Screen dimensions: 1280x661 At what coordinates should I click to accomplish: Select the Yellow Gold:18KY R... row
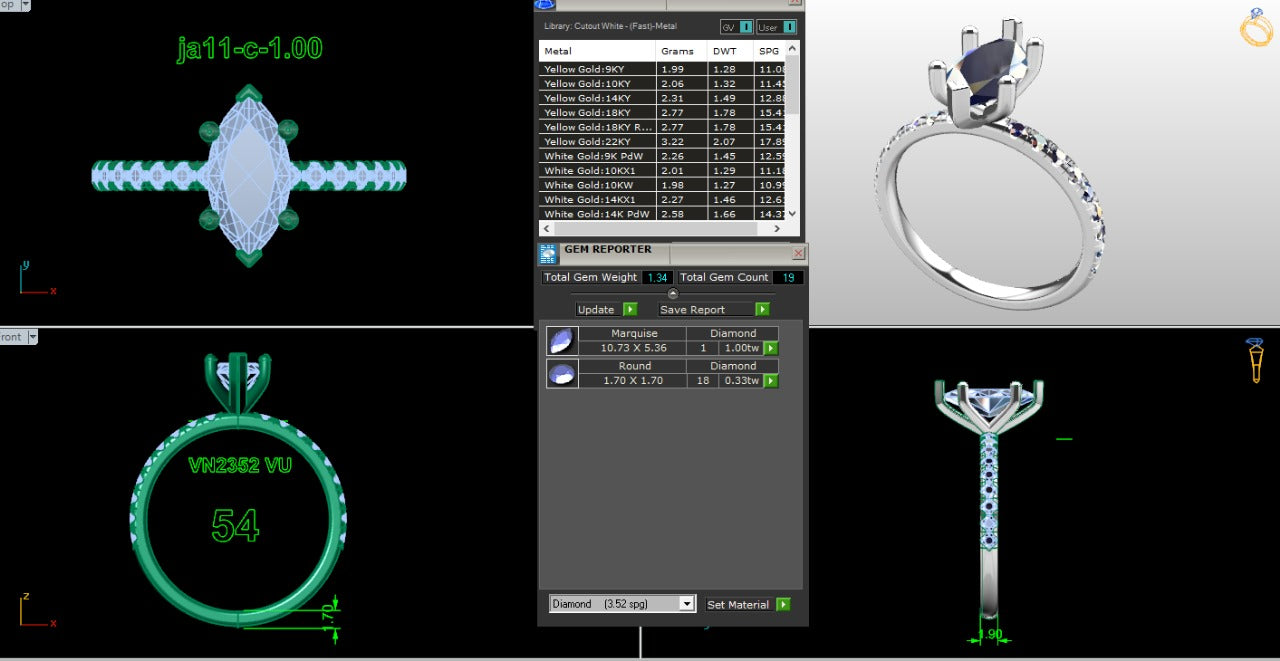662,127
